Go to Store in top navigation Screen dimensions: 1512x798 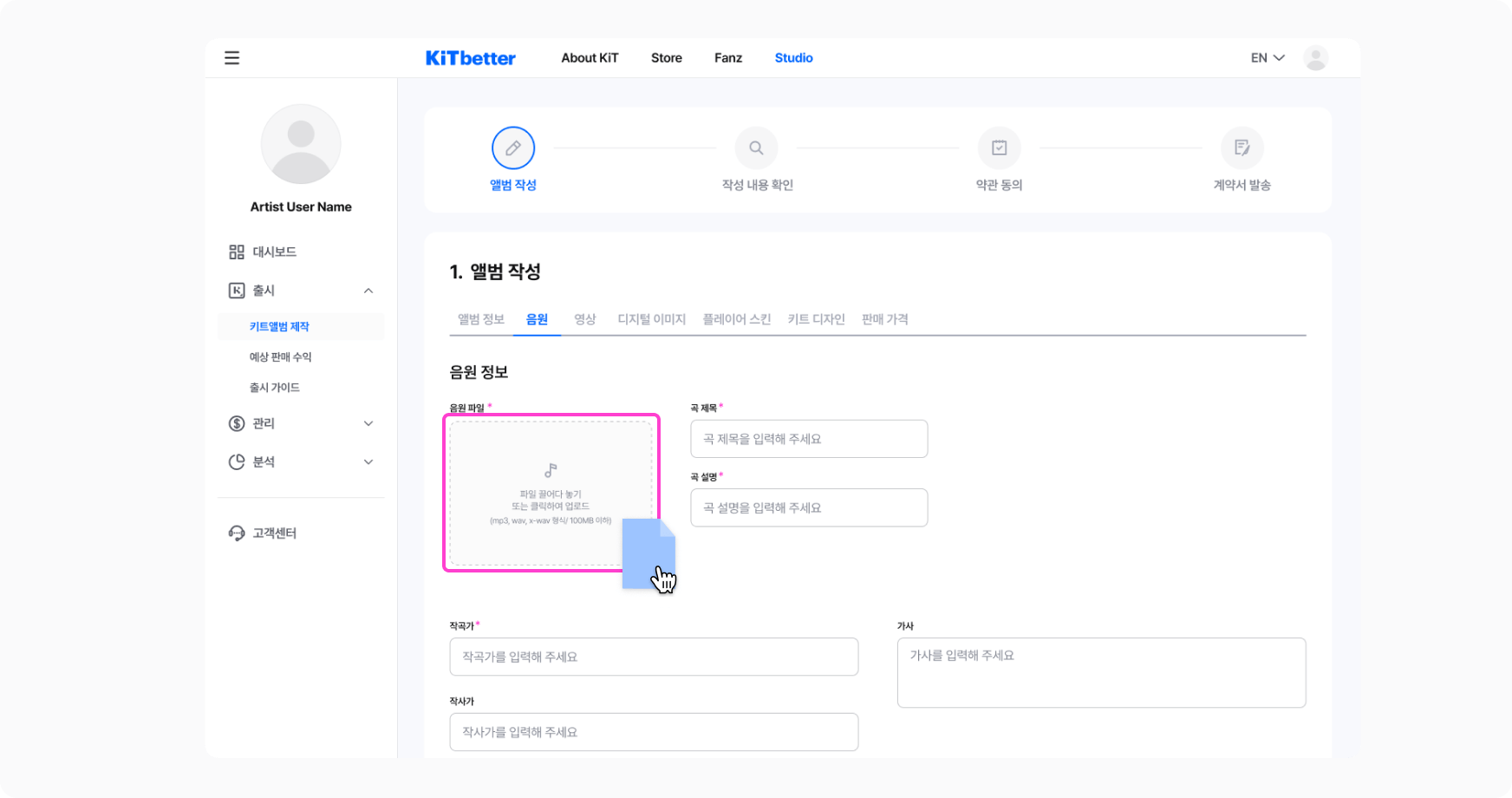(x=666, y=58)
